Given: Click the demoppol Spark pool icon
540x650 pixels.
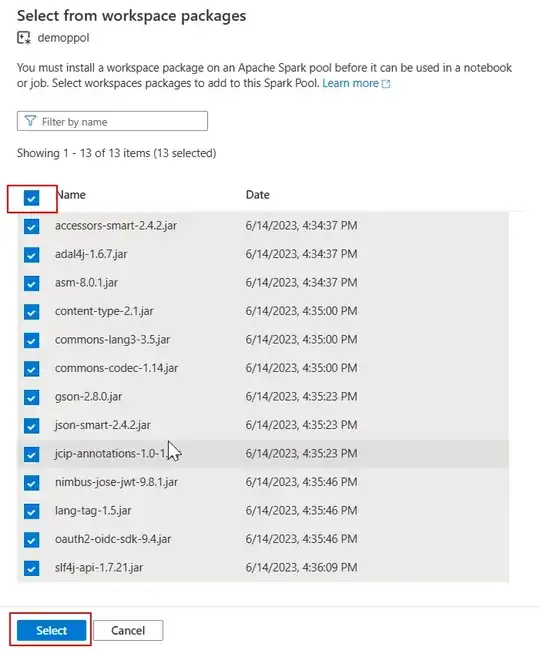Looking at the screenshot, I should tap(24, 38).
